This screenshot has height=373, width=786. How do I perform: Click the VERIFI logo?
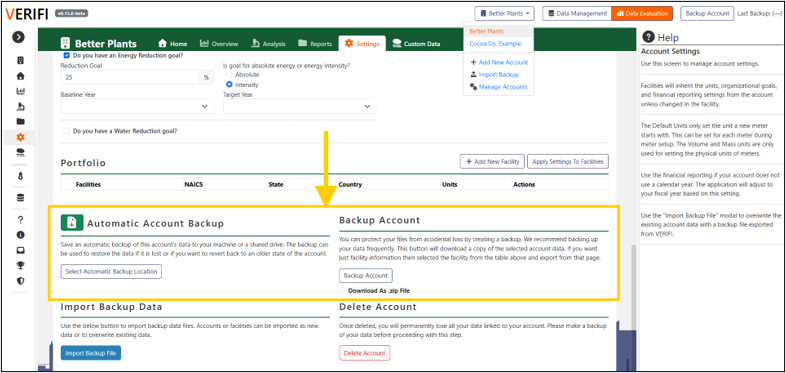(x=27, y=14)
